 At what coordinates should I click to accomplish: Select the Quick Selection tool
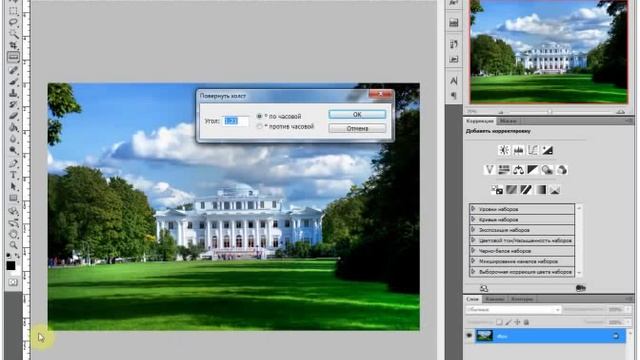[13, 33]
